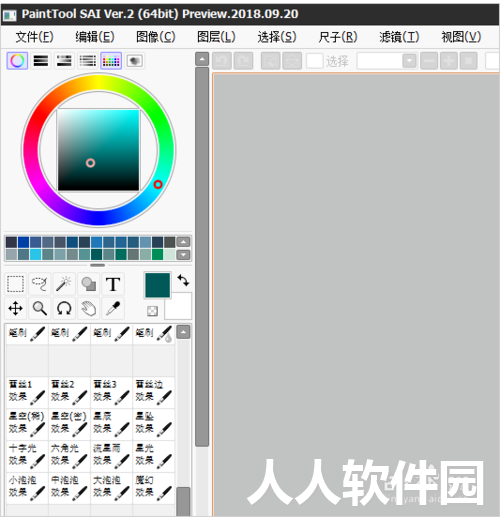The width and height of the screenshot is (501, 517).
Task: Choose the 星空(密) 效果 brush
Action: coord(69,424)
